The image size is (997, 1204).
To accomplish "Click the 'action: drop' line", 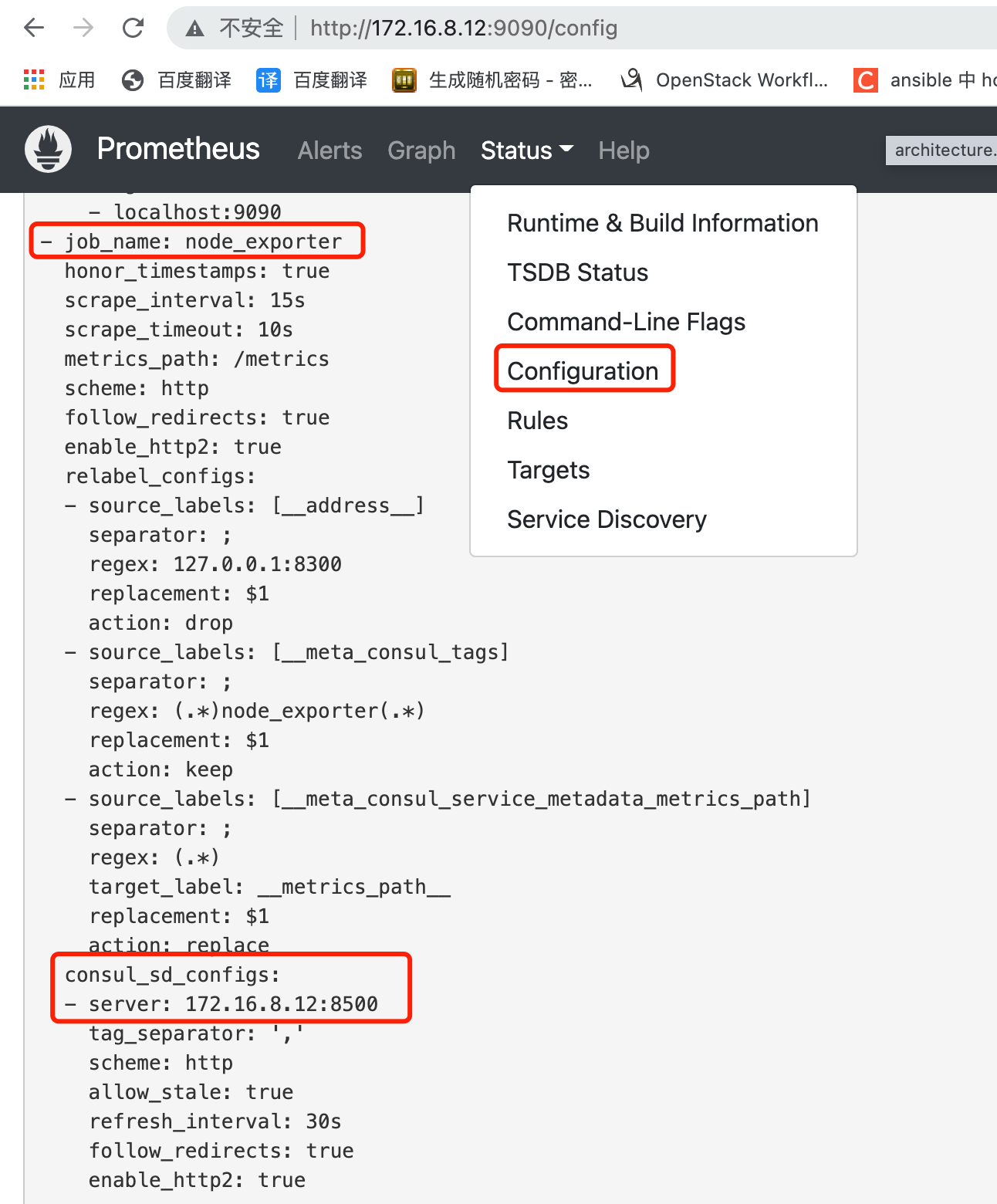I will (x=161, y=623).
